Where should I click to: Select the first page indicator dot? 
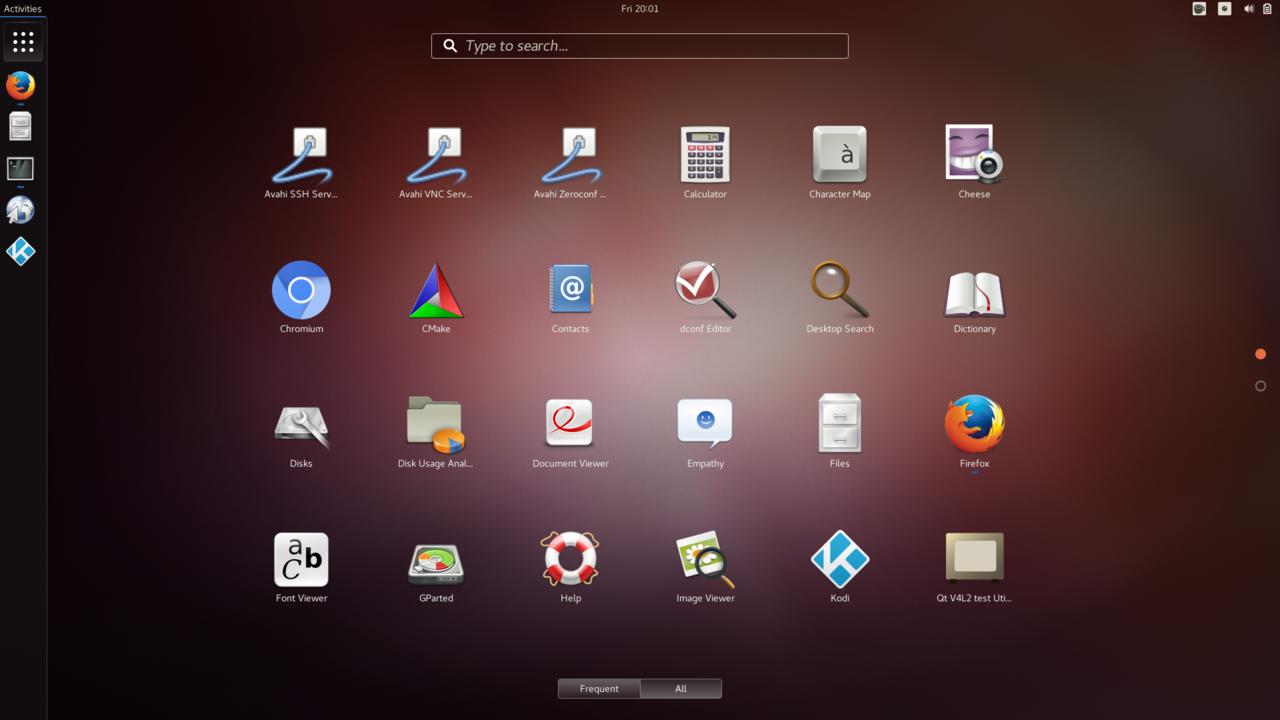coord(1260,354)
